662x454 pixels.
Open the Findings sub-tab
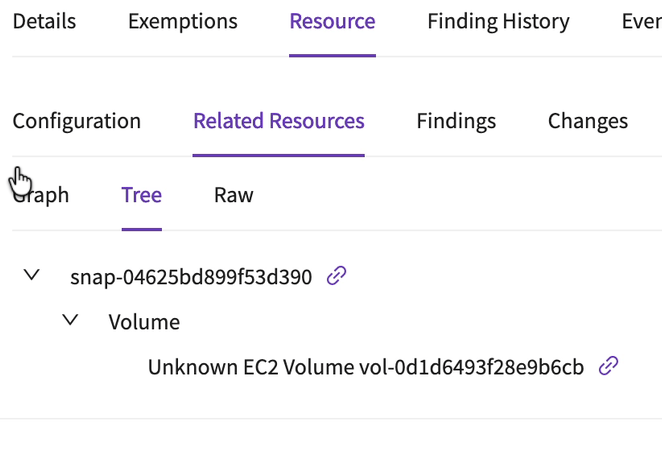[456, 121]
